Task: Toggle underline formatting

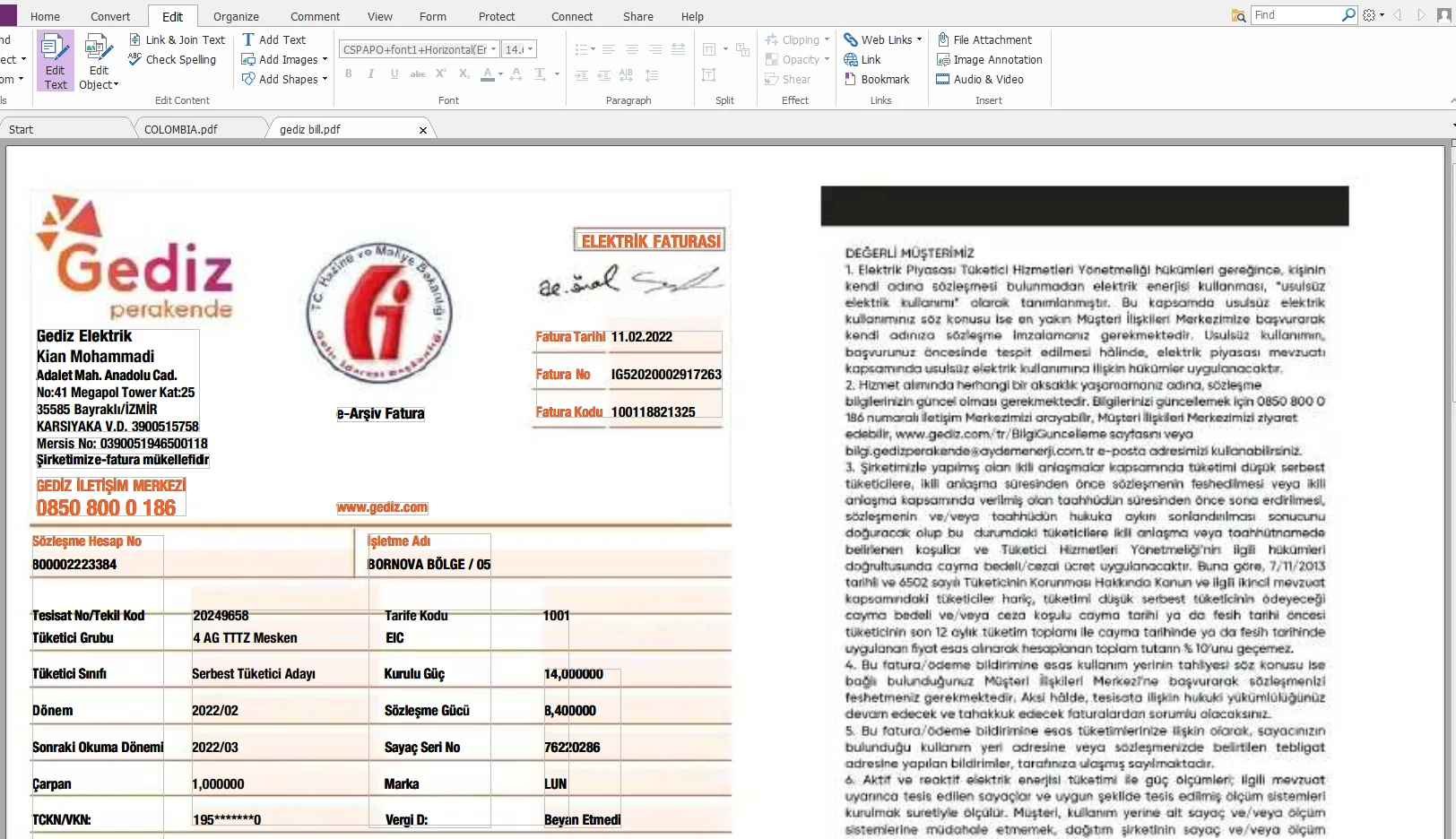Action: pyautogui.click(x=394, y=74)
